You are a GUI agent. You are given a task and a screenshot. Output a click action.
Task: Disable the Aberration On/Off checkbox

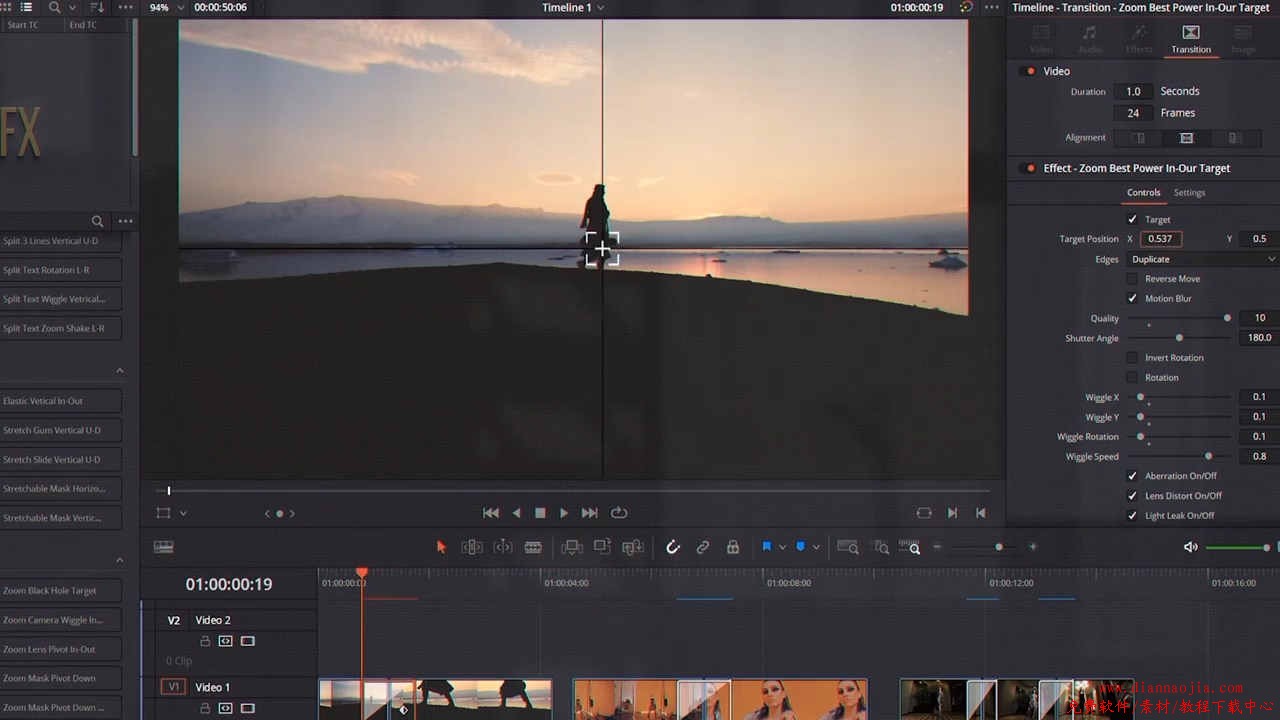[1132, 476]
